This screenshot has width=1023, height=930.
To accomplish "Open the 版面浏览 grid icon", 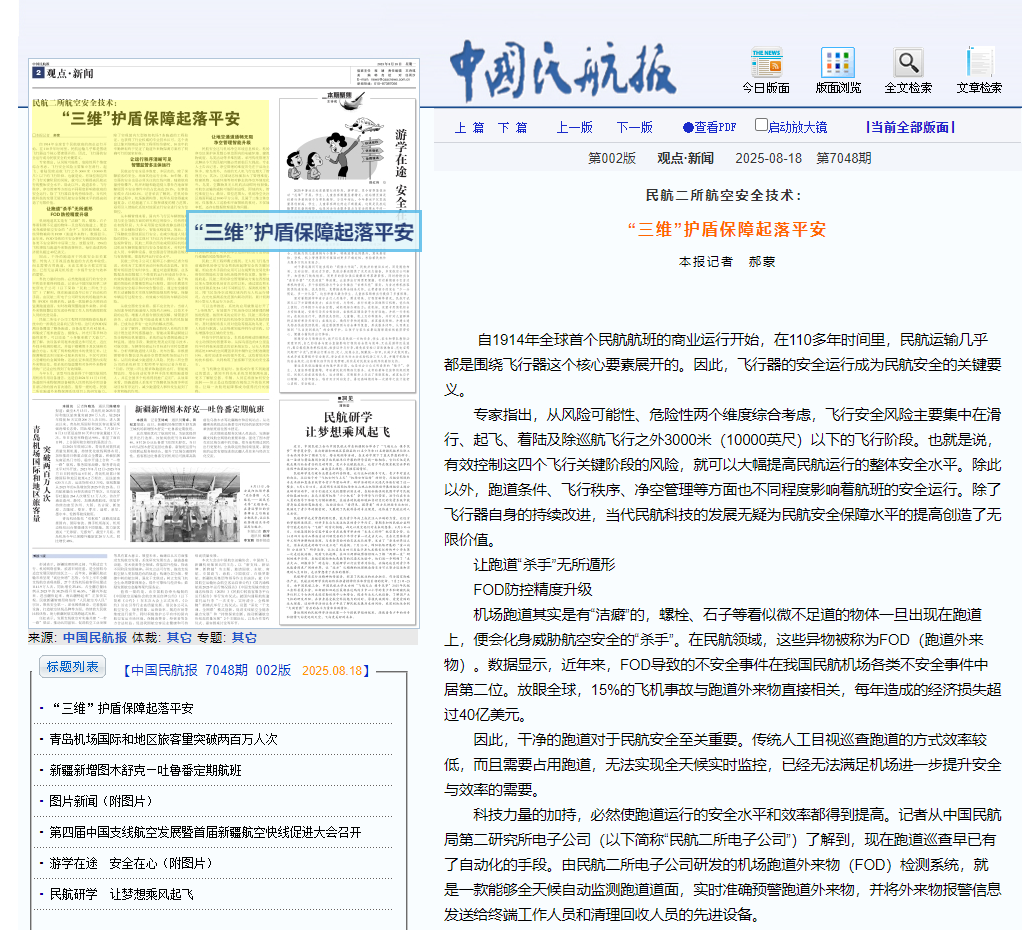I will click(x=838, y=70).
